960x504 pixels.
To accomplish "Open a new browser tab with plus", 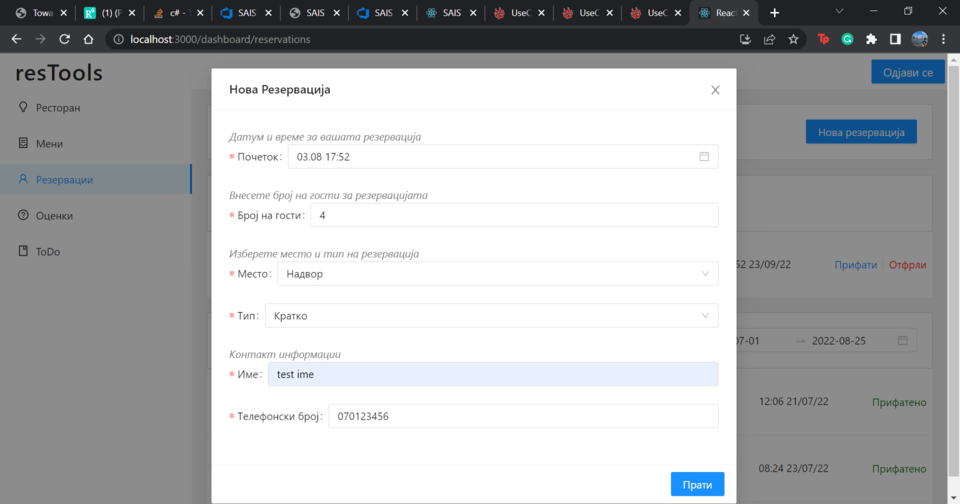I will [x=774, y=13].
